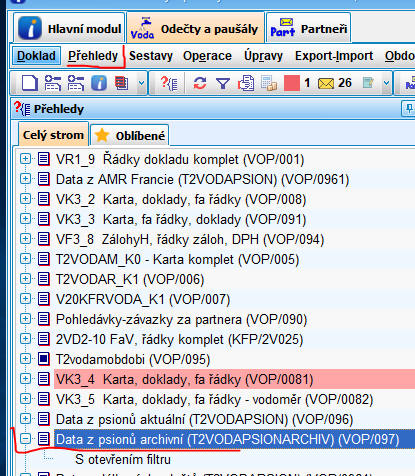Expand T2vodamobdobi node
This screenshot has width=415, height=476.
[x=25, y=359]
